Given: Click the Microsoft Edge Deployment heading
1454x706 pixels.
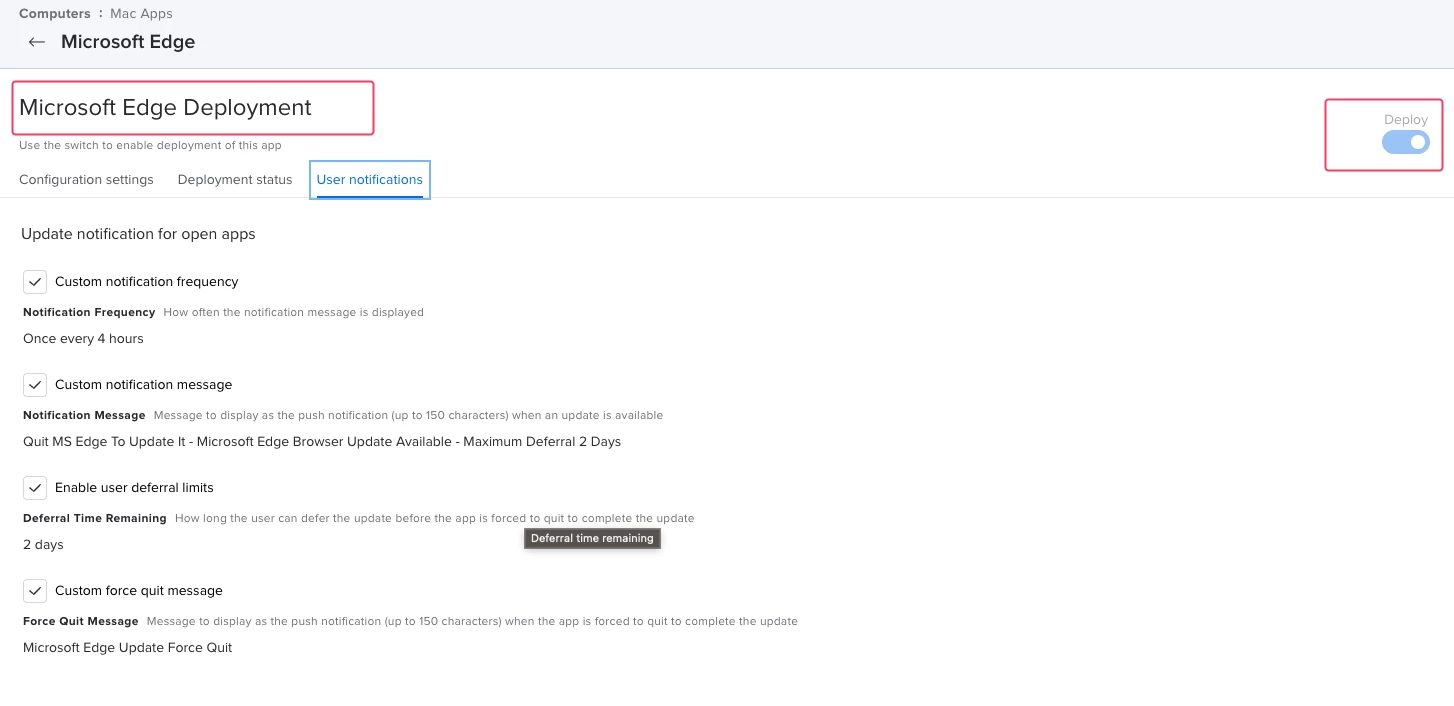Looking at the screenshot, I should (x=166, y=108).
